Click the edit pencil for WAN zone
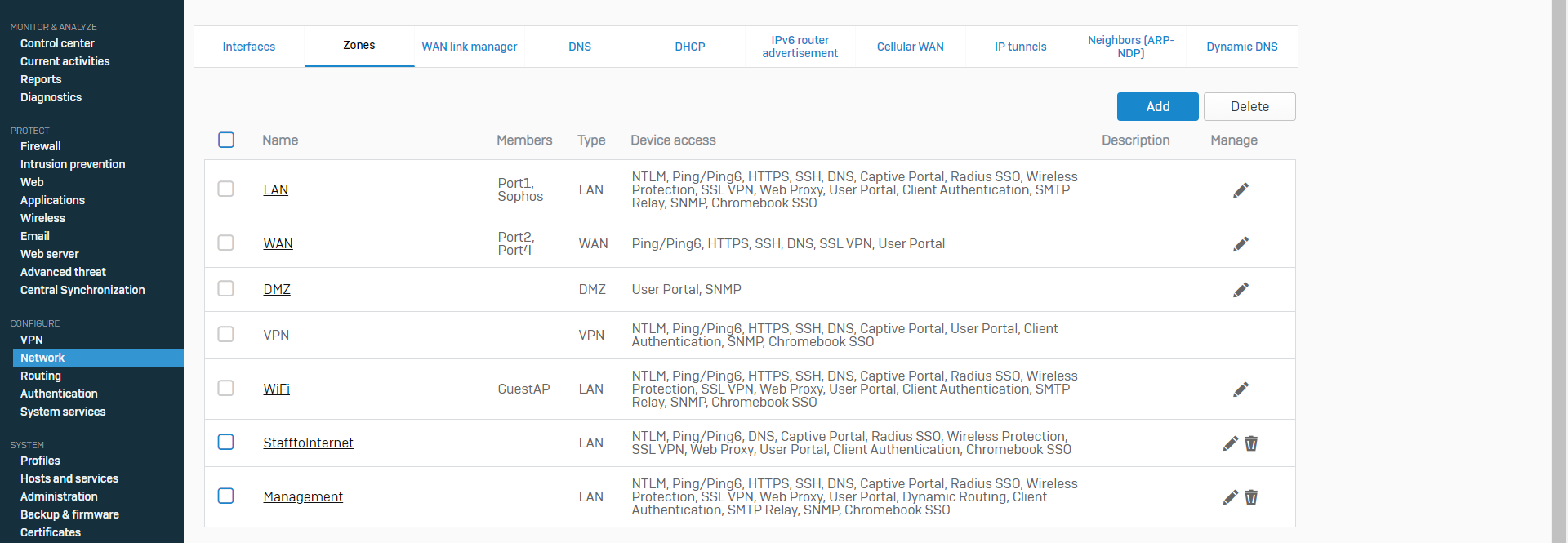 tap(1241, 244)
